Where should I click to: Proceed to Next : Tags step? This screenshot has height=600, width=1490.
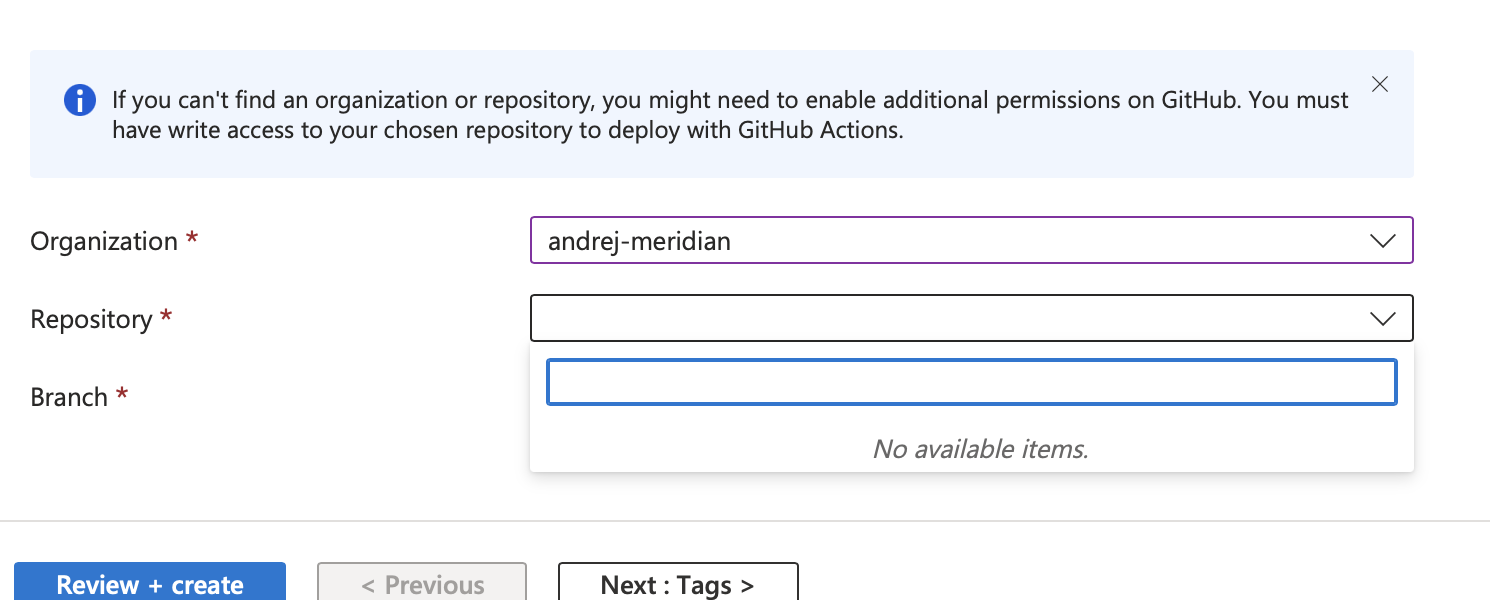click(x=678, y=584)
